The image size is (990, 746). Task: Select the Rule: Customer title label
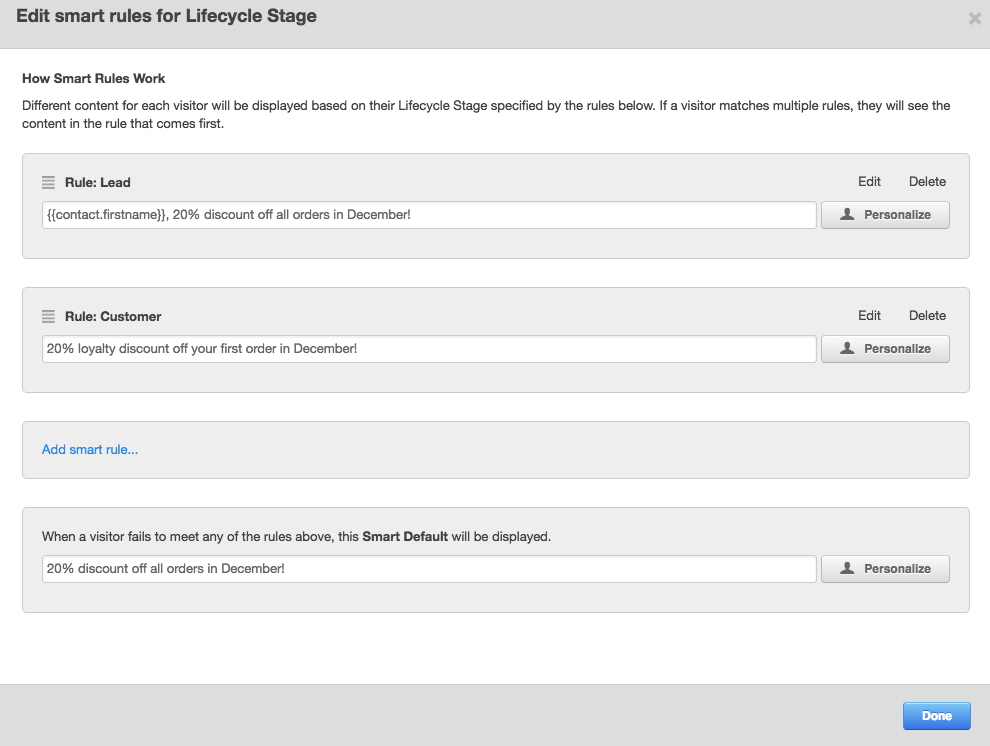pyautogui.click(x=113, y=317)
